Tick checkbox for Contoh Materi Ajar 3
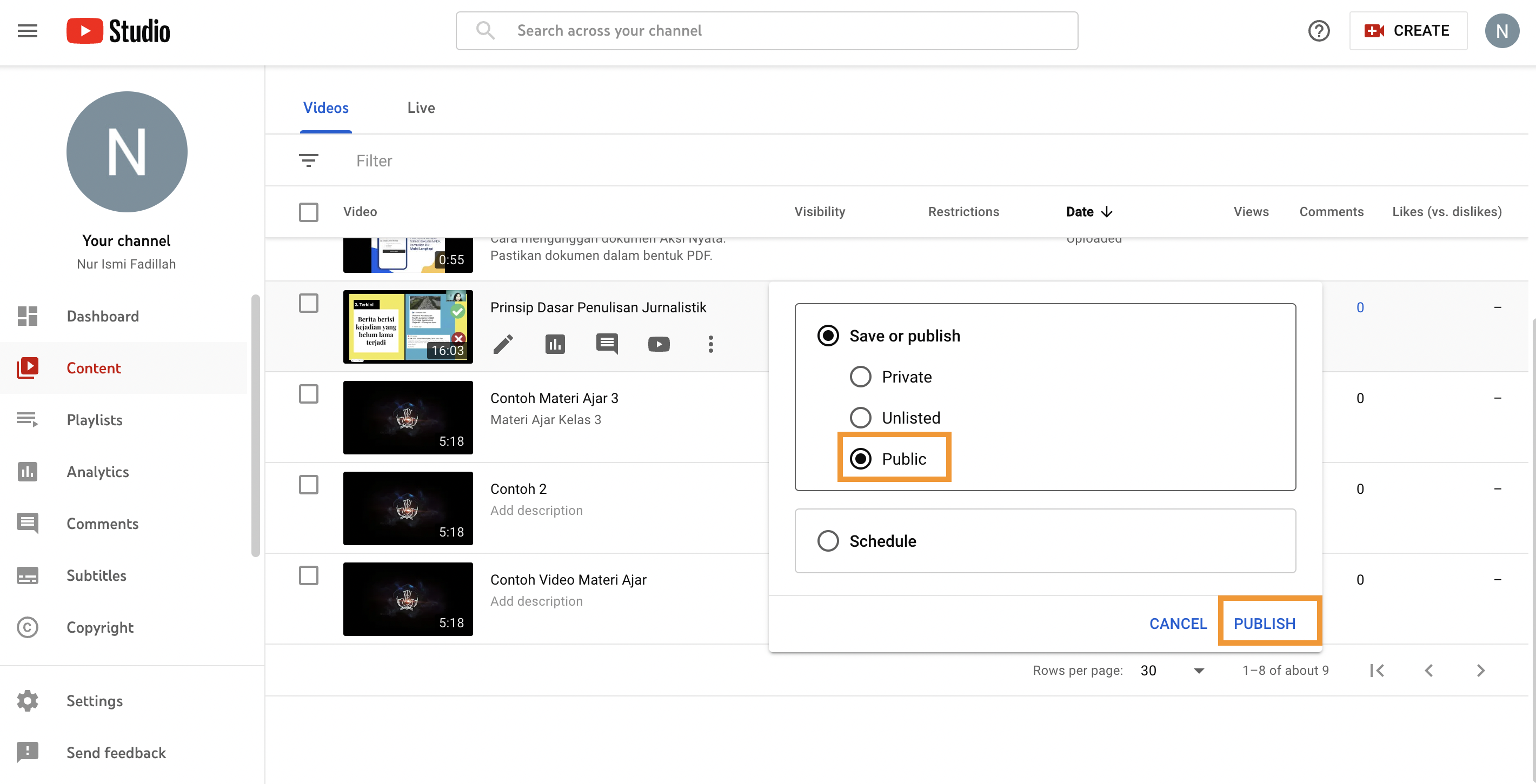1536x784 pixels. (x=308, y=394)
